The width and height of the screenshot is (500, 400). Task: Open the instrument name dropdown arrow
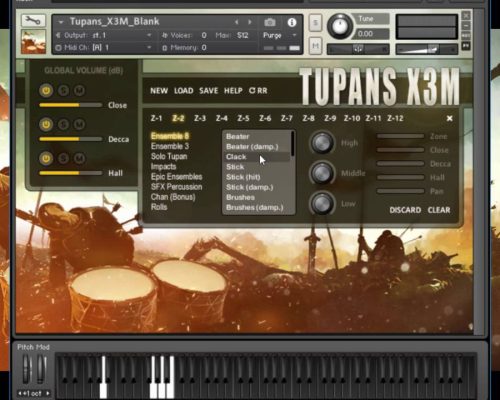(x=61, y=22)
